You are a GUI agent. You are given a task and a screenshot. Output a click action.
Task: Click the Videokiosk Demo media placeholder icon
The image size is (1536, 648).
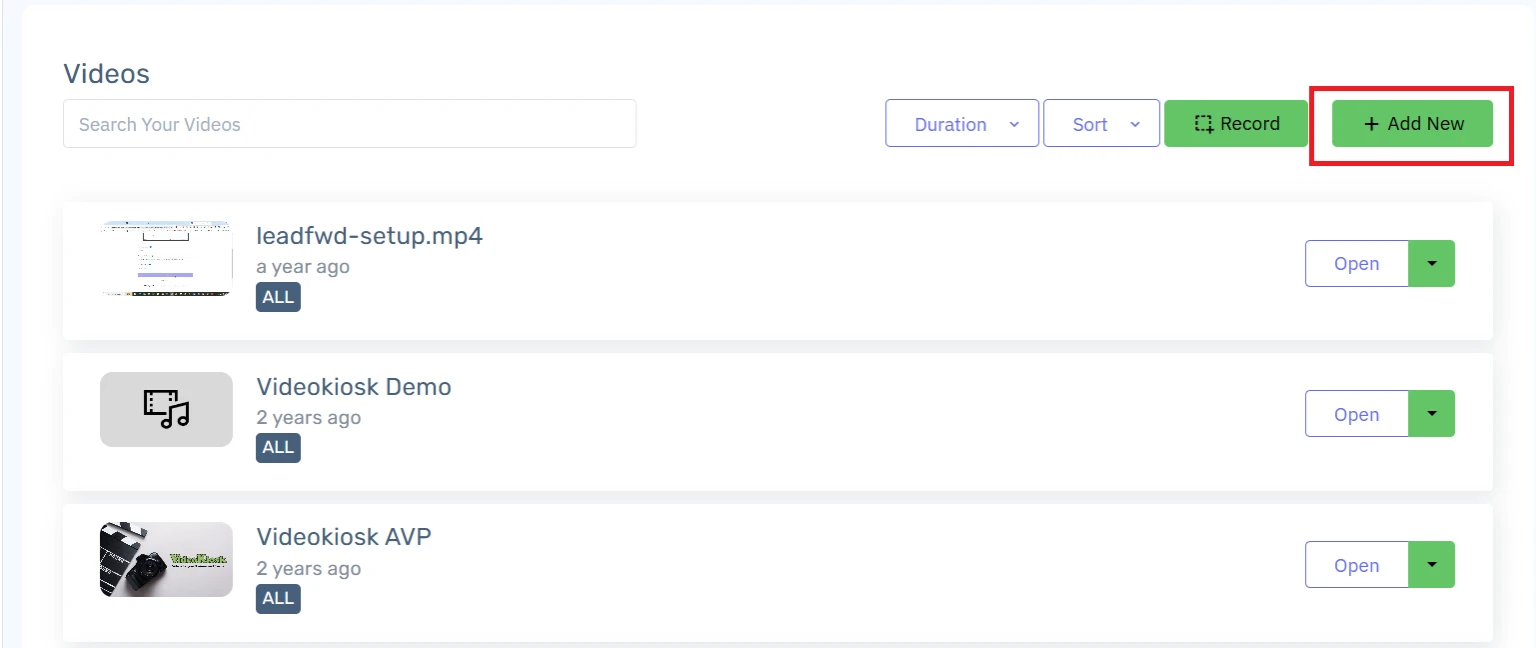point(166,409)
